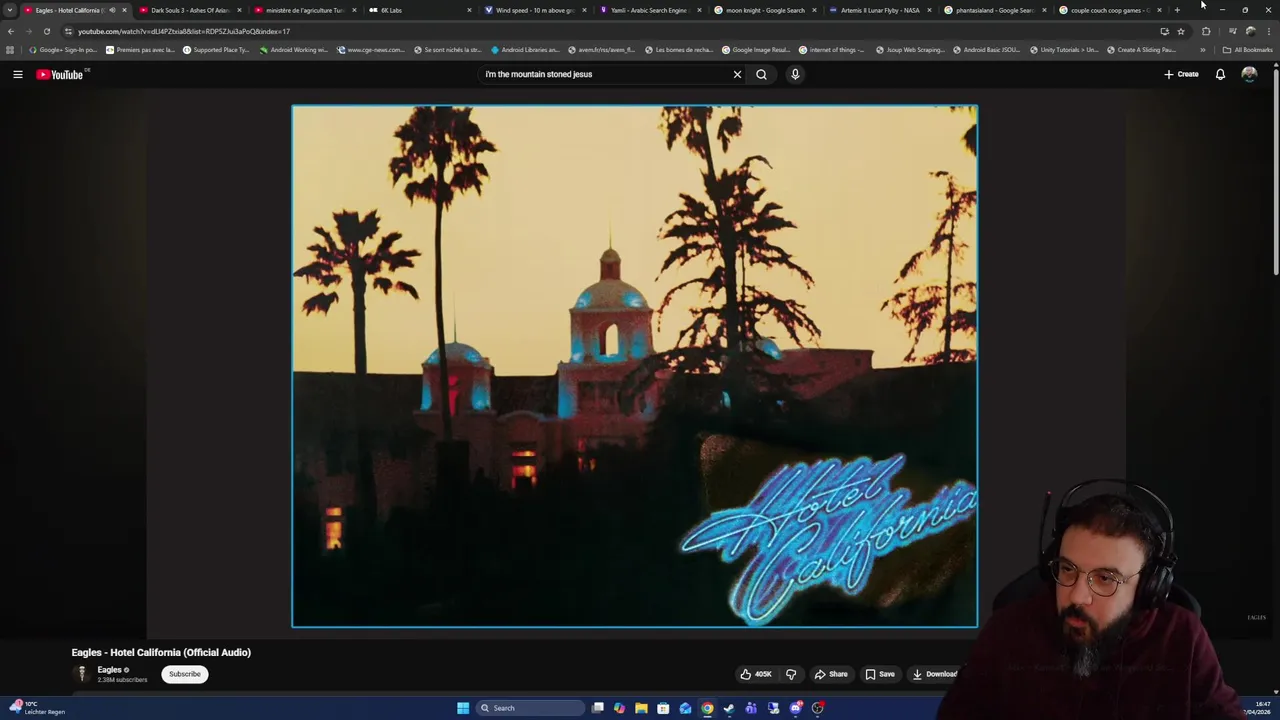
Task: Click the Share button
Action: click(831, 674)
